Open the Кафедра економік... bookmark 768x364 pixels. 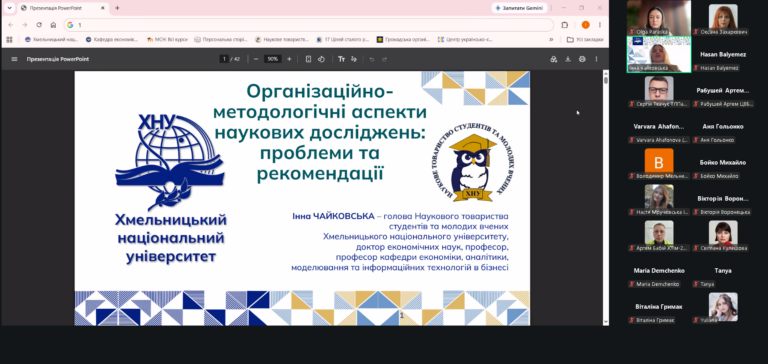(x=112, y=40)
